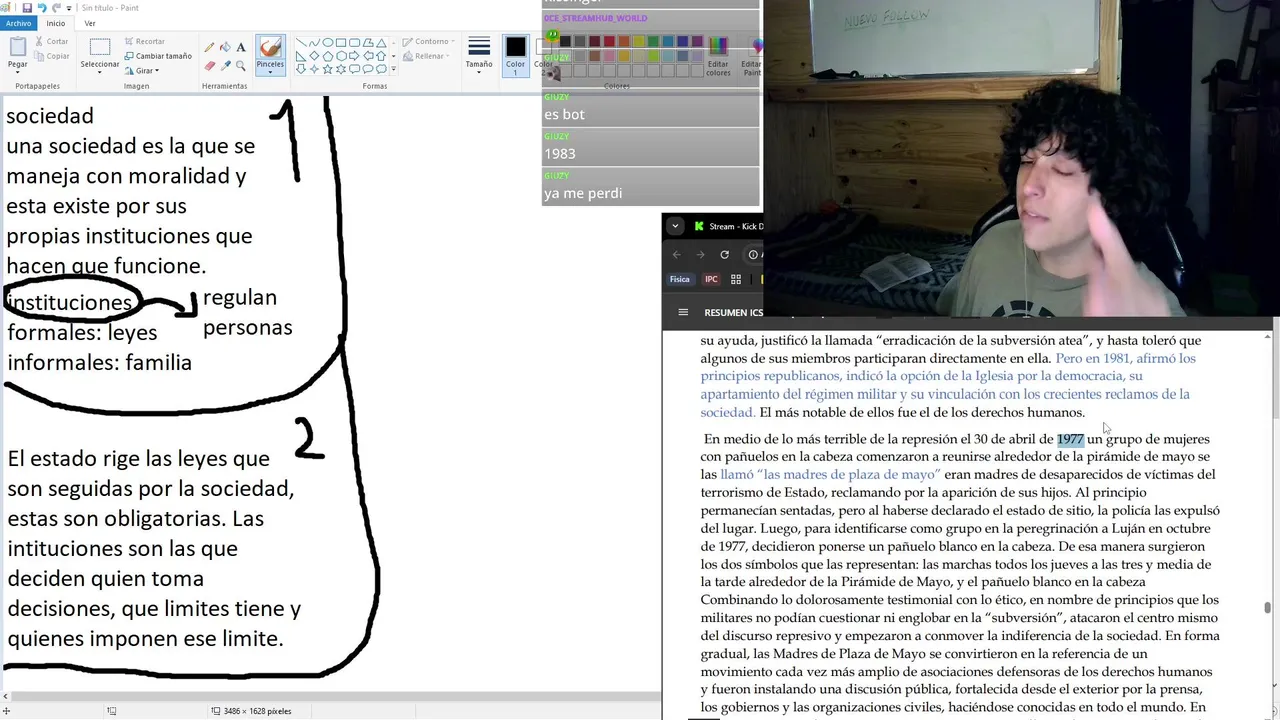The height and width of the screenshot is (720, 1280).
Task: Choose the Diamond shape
Action: (x=314, y=56)
